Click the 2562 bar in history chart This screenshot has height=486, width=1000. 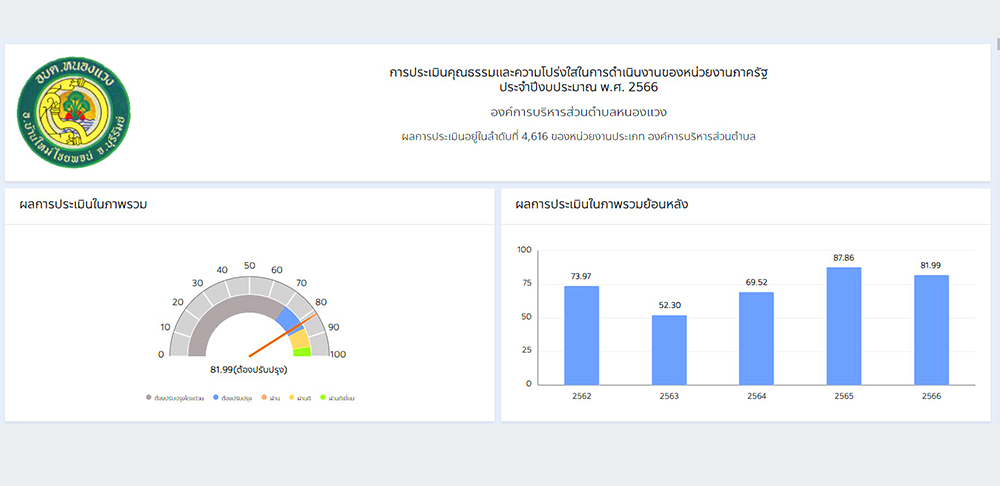pyautogui.click(x=582, y=335)
